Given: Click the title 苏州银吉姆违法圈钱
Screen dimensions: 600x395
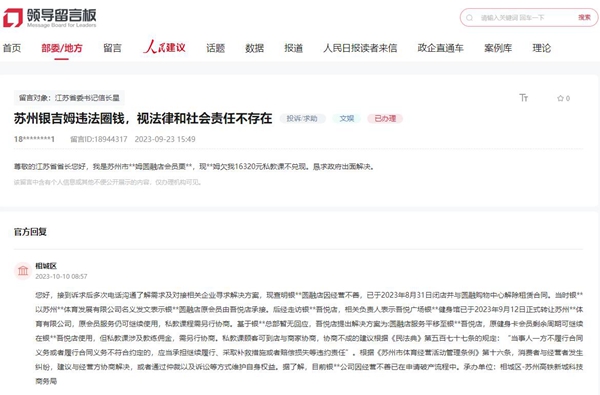Looking at the screenshot, I should (143, 118).
